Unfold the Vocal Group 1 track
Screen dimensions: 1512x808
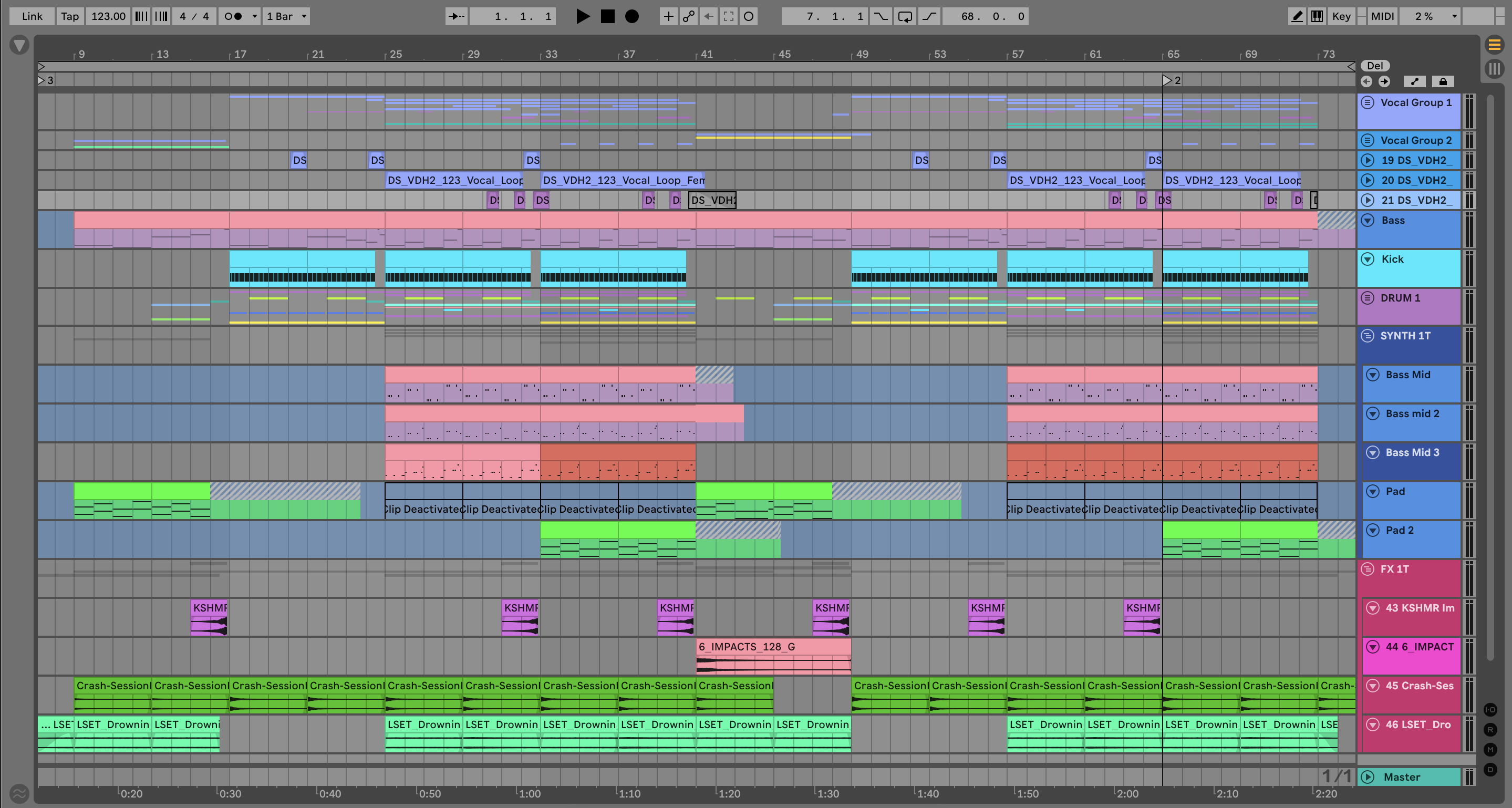tap(1368, 102)
